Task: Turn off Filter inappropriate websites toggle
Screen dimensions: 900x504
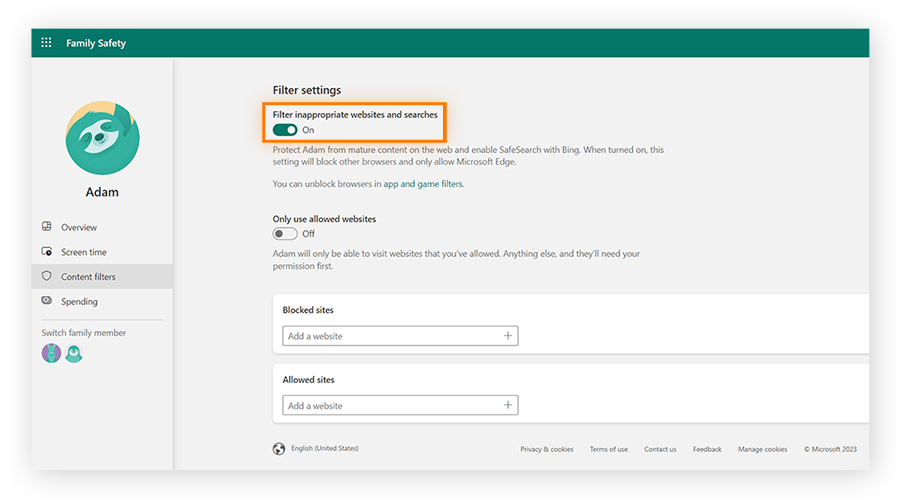Action: [285, 130]
